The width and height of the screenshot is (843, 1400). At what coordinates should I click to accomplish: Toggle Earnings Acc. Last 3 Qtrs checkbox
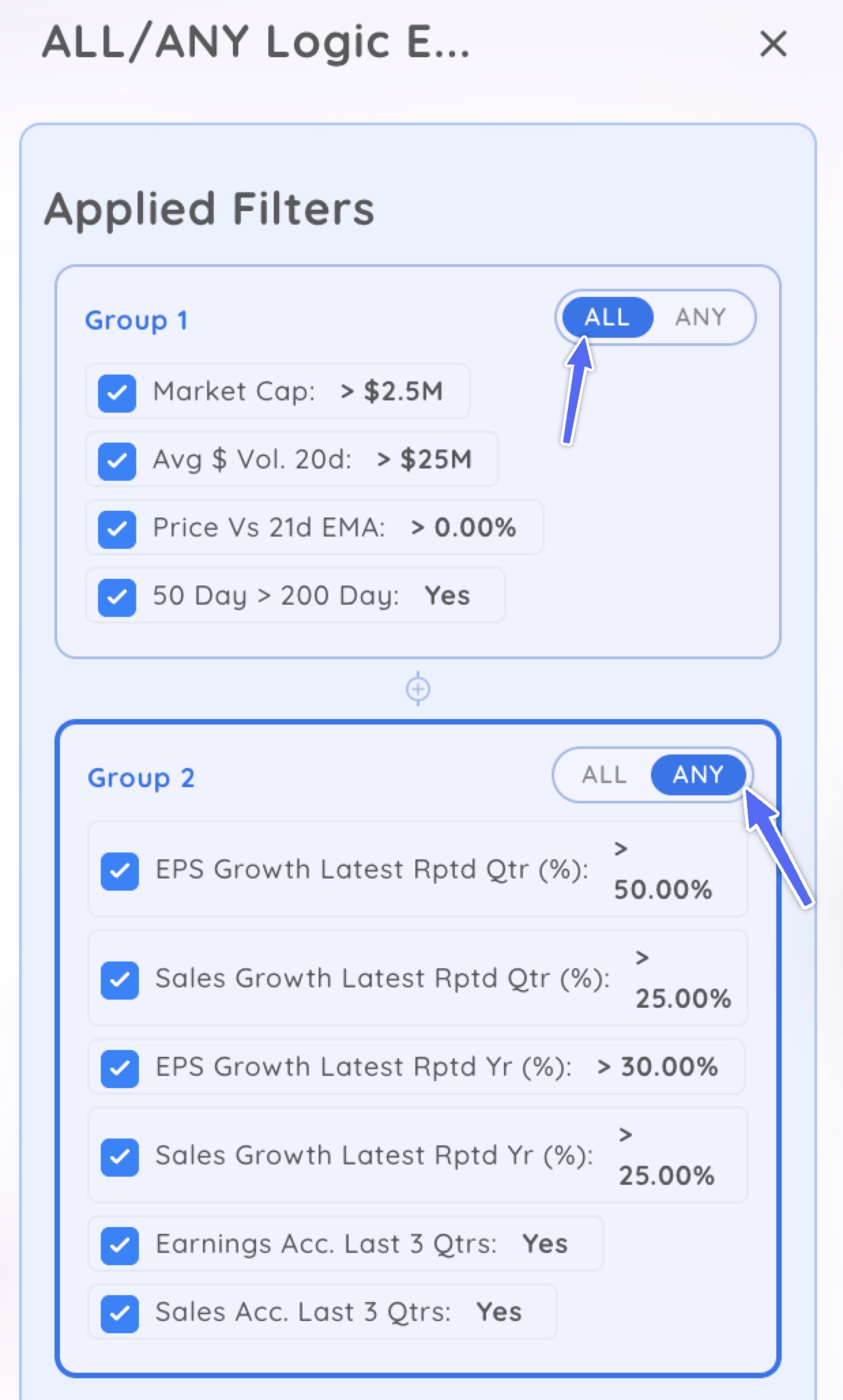pos(120,1245)
